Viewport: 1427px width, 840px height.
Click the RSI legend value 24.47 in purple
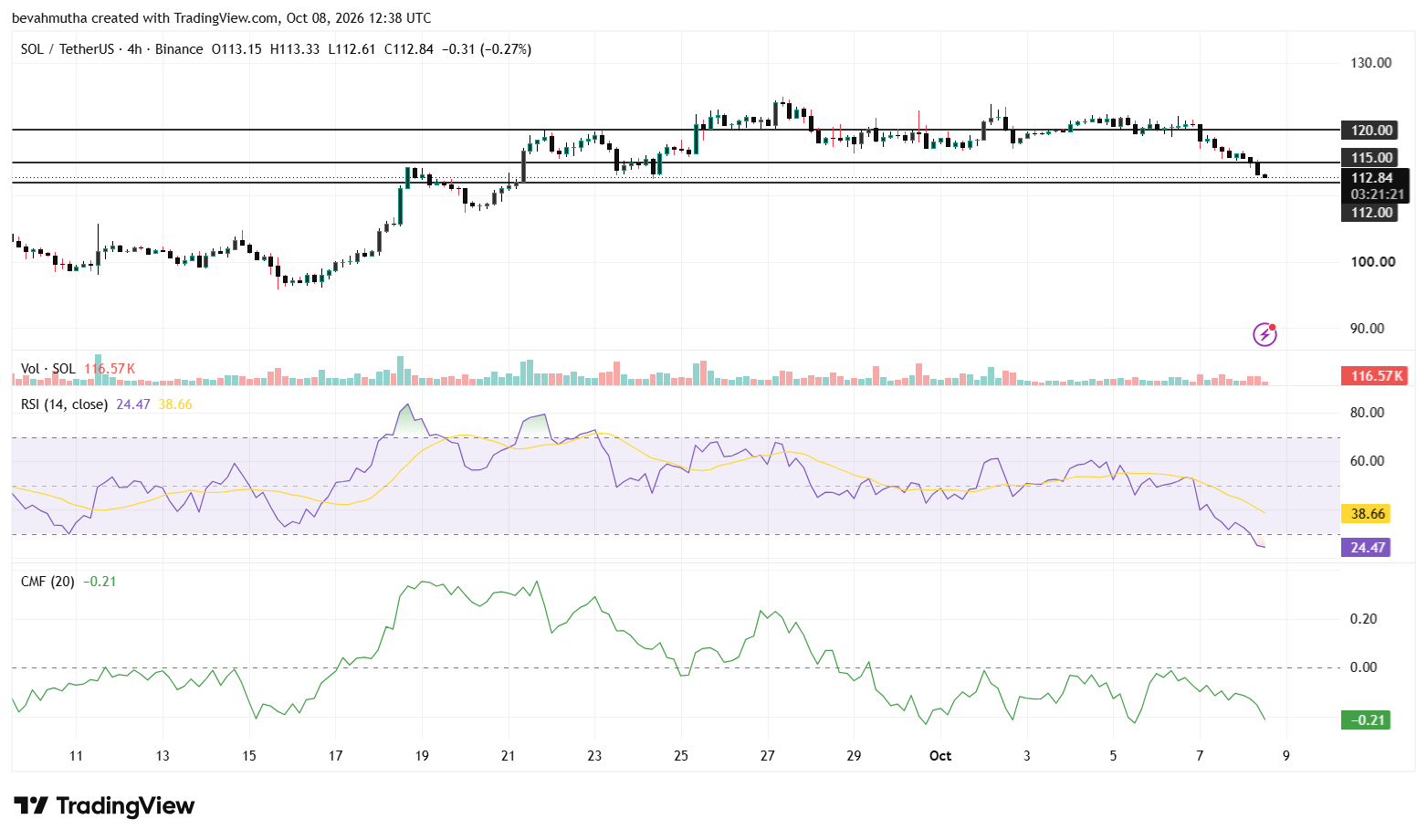(x=133, y=404)
